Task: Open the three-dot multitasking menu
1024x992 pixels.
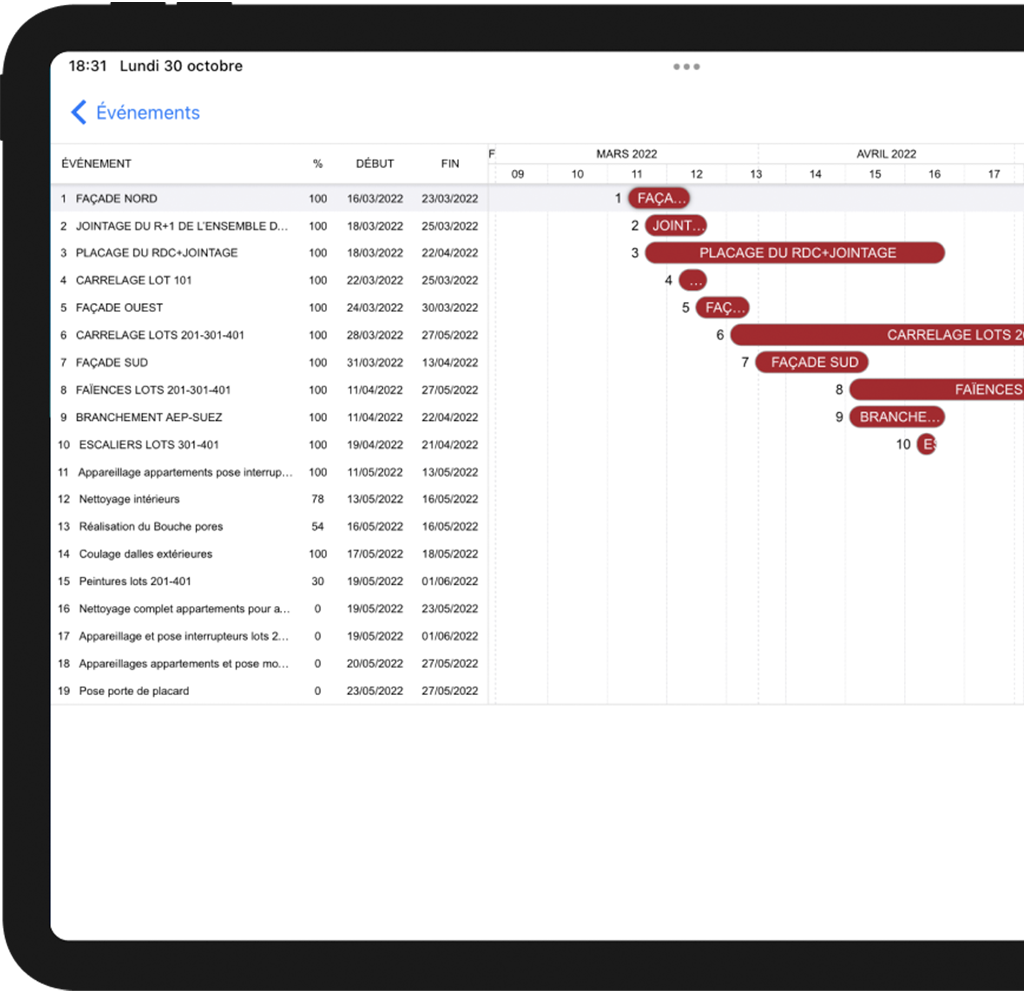Action: pos(686,67)
